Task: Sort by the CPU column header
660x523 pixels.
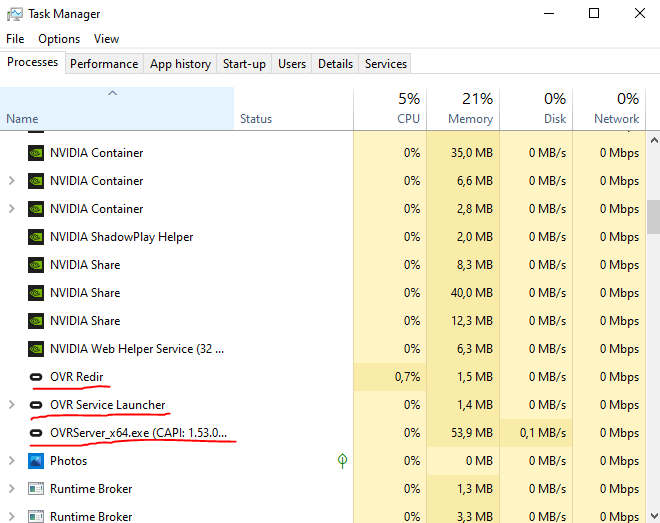Action: click(x=390, y=109)
